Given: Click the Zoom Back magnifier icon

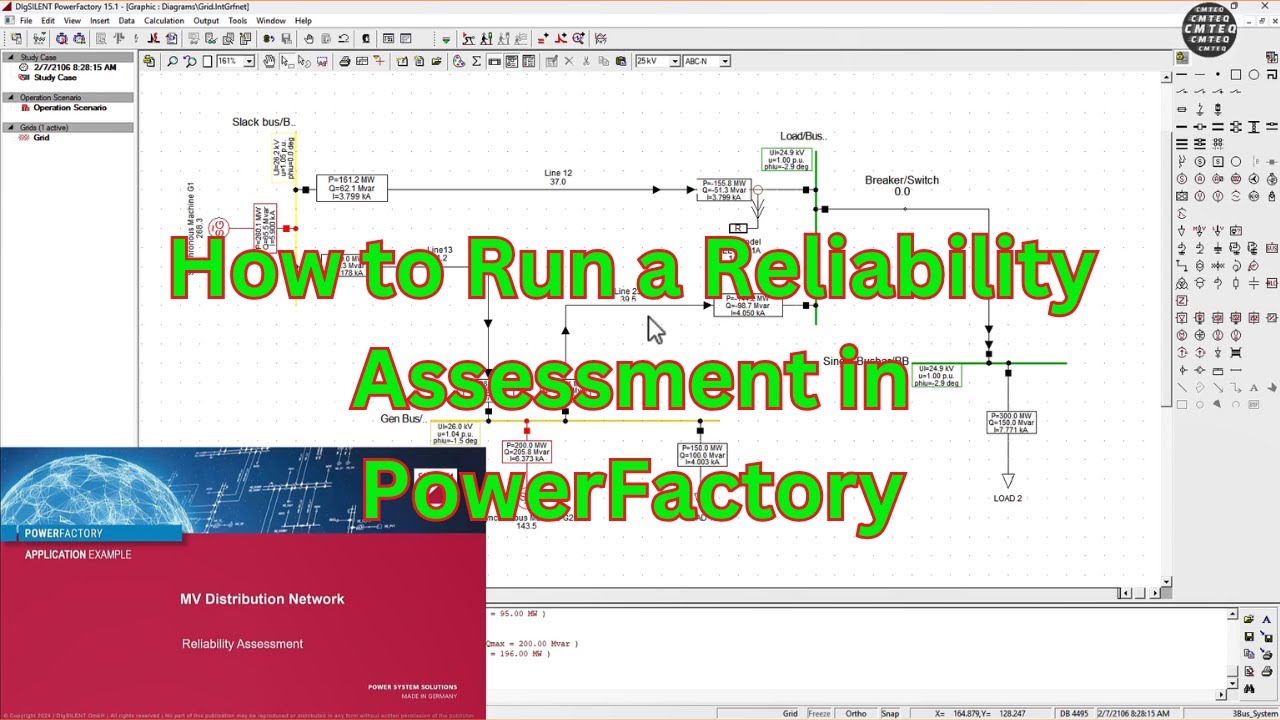Looking at the screenshot, I should (189, 61).
